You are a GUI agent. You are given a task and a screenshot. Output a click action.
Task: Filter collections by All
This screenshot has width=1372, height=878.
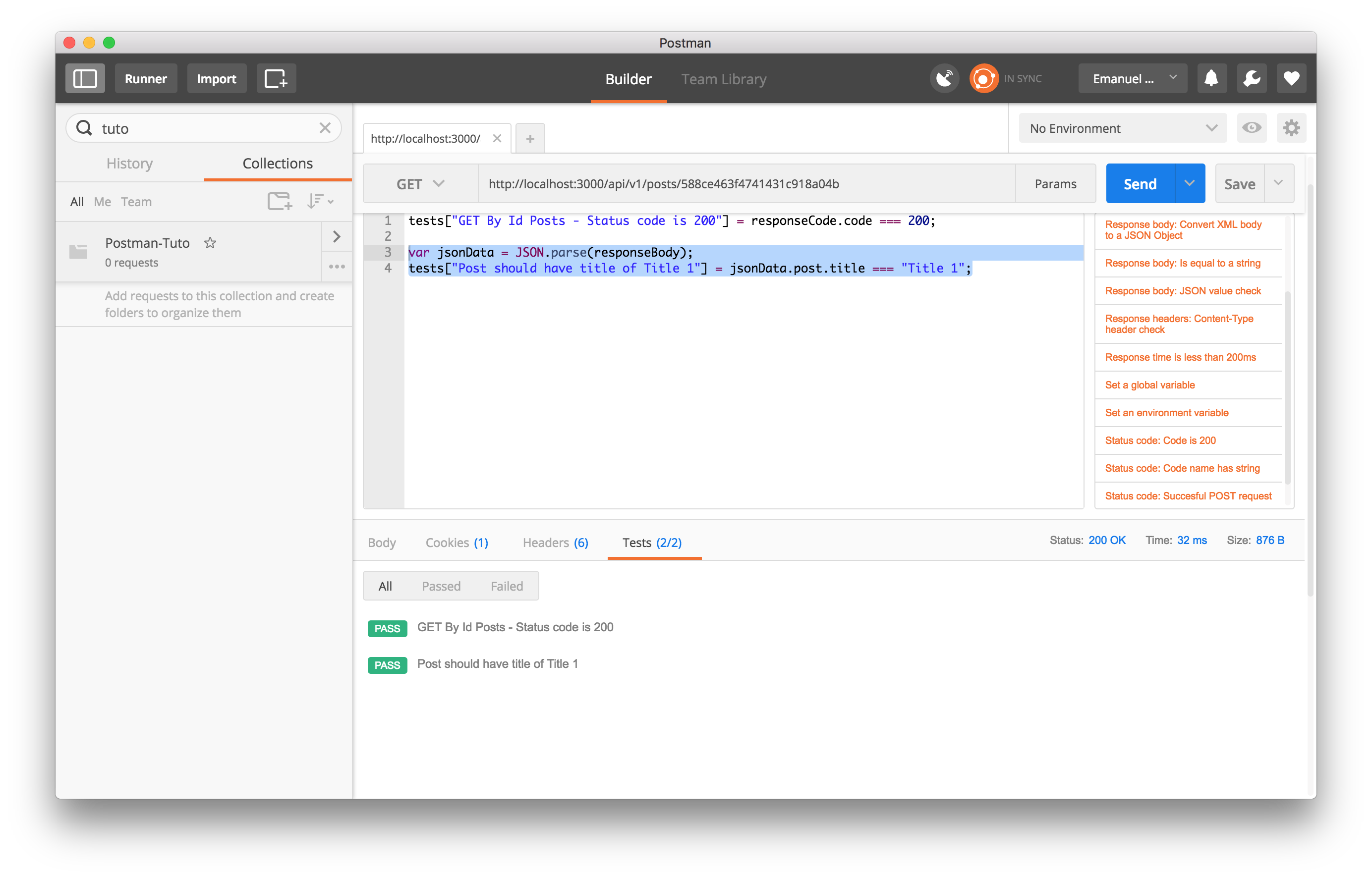(77, 201)
